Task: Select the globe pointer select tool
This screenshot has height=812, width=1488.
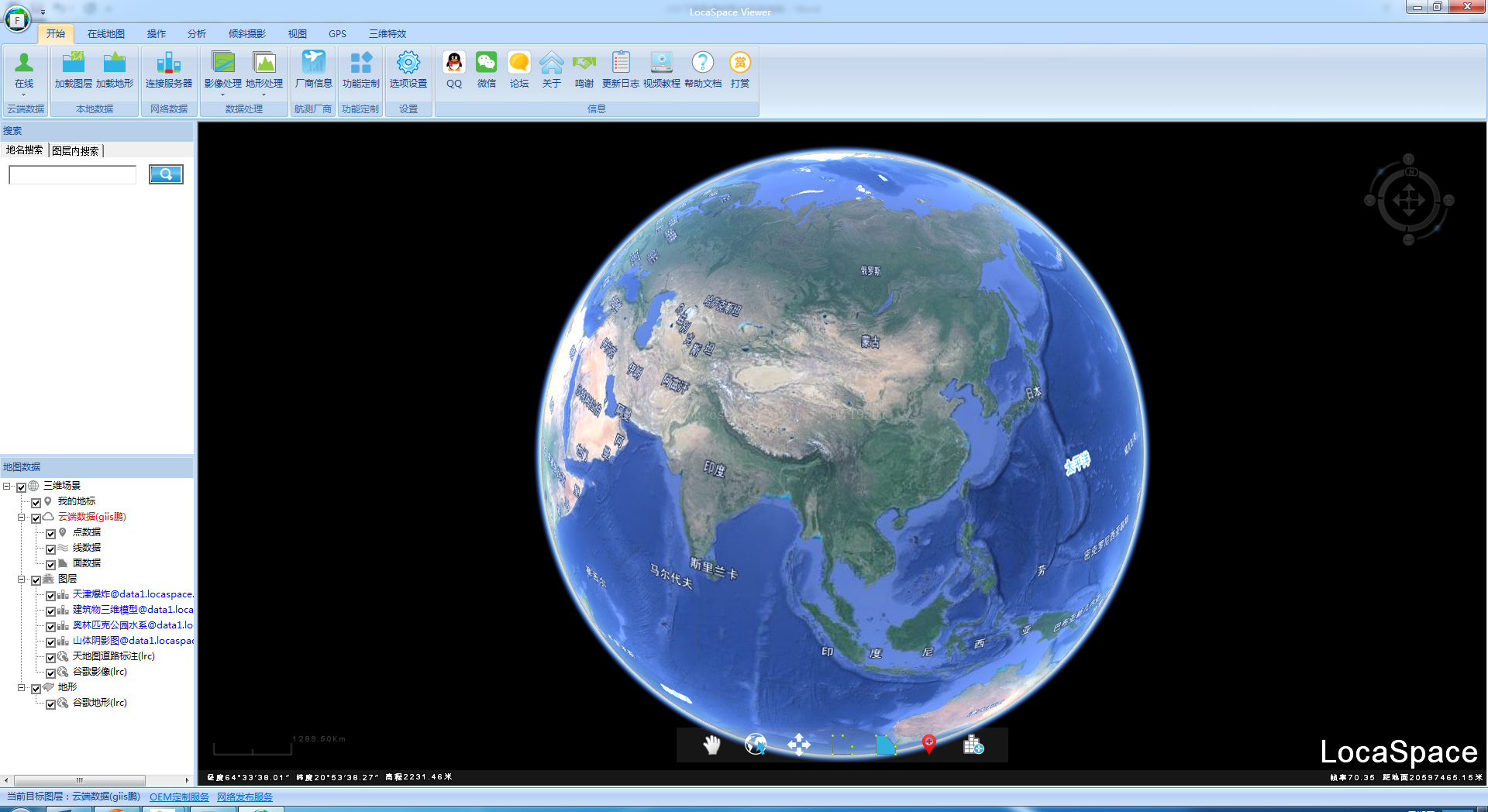Action: coord(756,745)
